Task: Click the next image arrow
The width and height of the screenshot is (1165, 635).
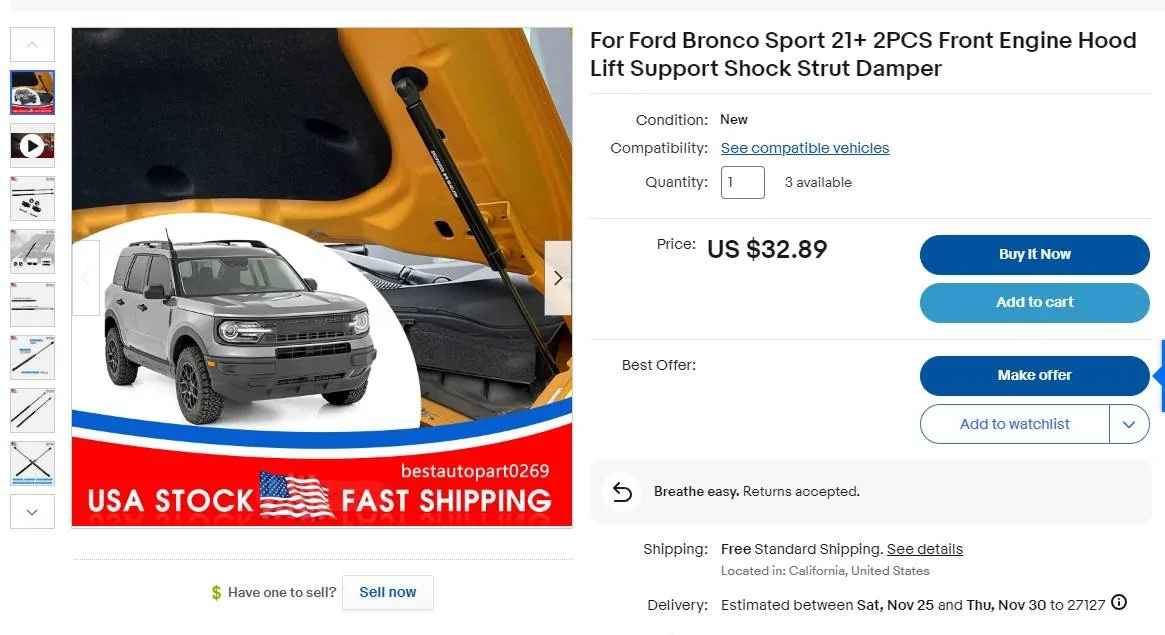Action: tap(557, 277)
